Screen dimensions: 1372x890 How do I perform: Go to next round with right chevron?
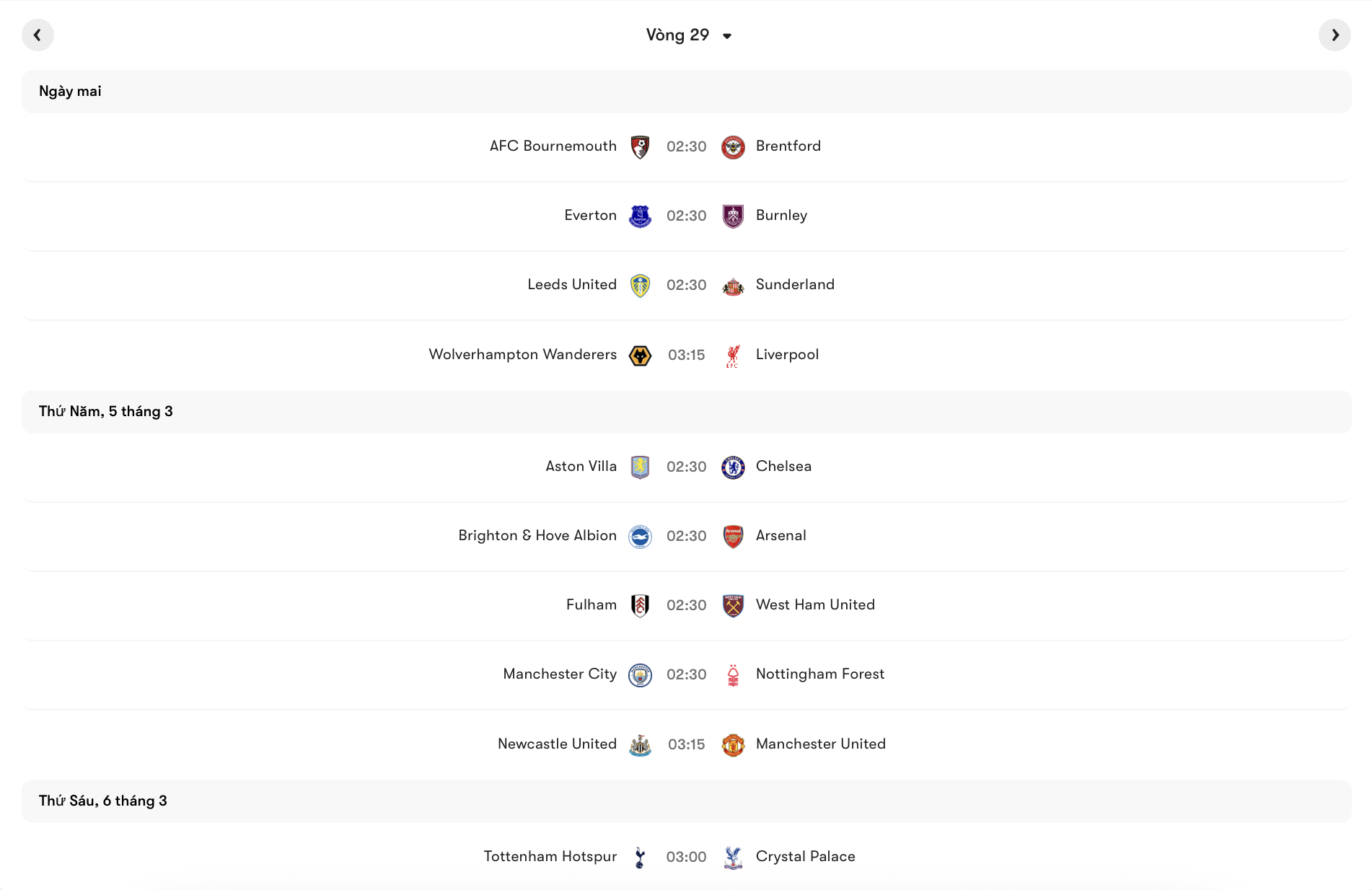1334,35
